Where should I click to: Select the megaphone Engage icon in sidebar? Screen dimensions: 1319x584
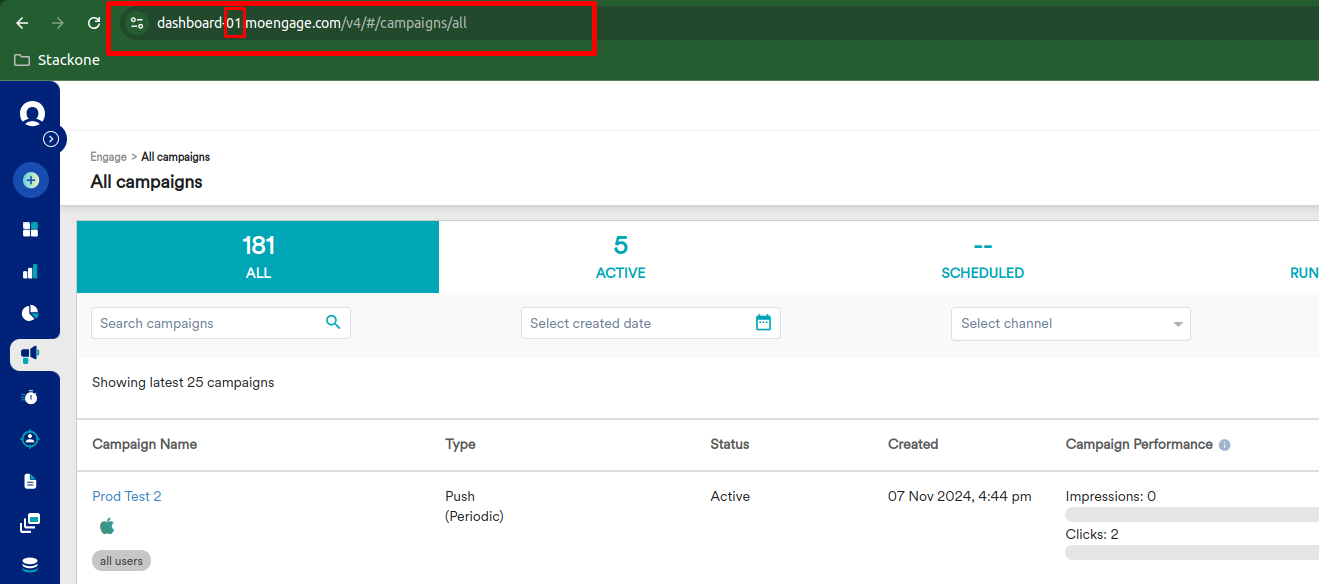31,354
